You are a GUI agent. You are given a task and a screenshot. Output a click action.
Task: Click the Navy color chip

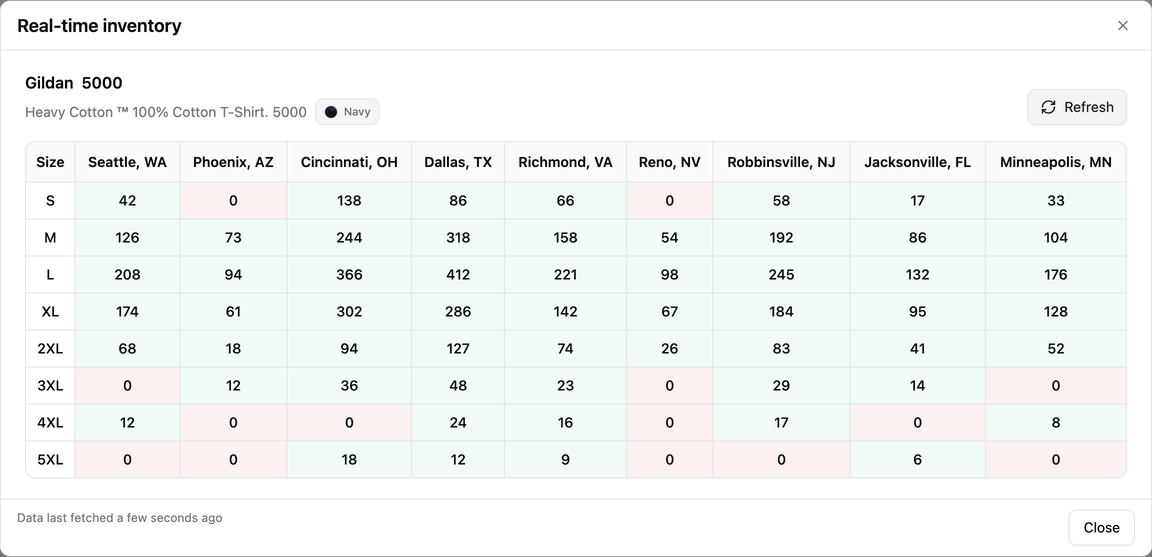(x=348, y=112)
